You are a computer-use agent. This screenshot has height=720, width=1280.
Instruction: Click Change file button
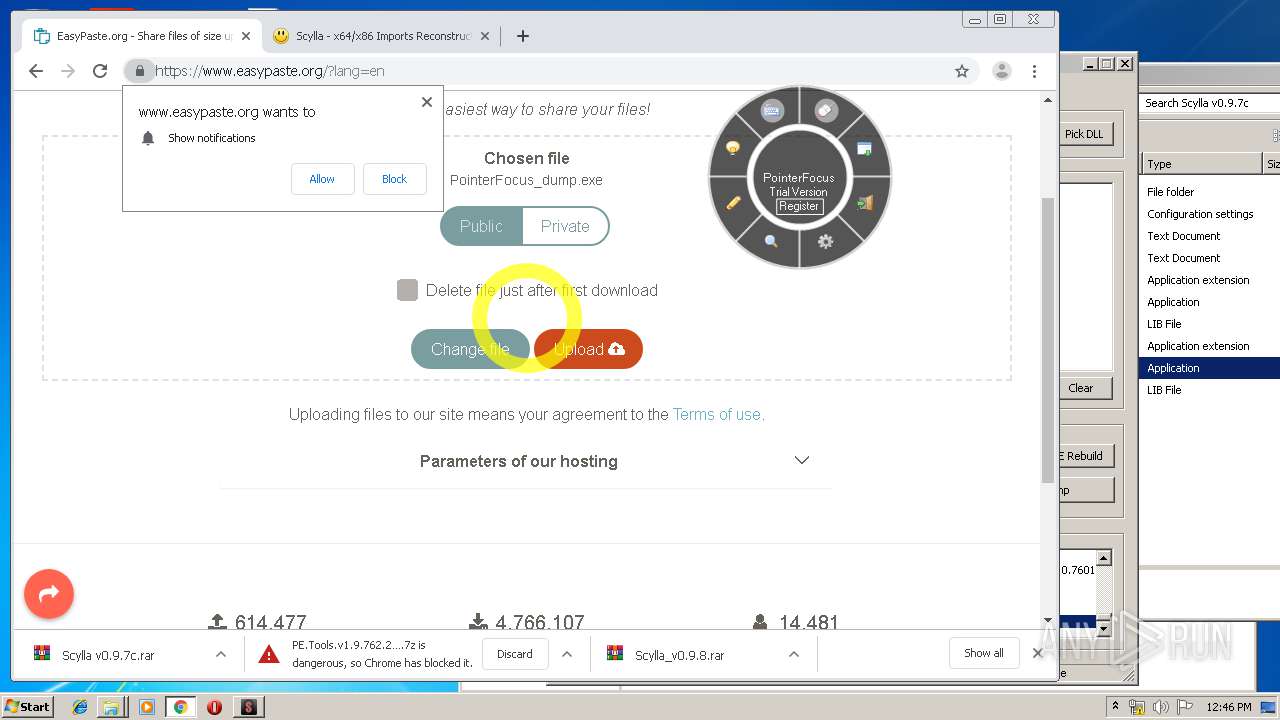tap(470, 349)
